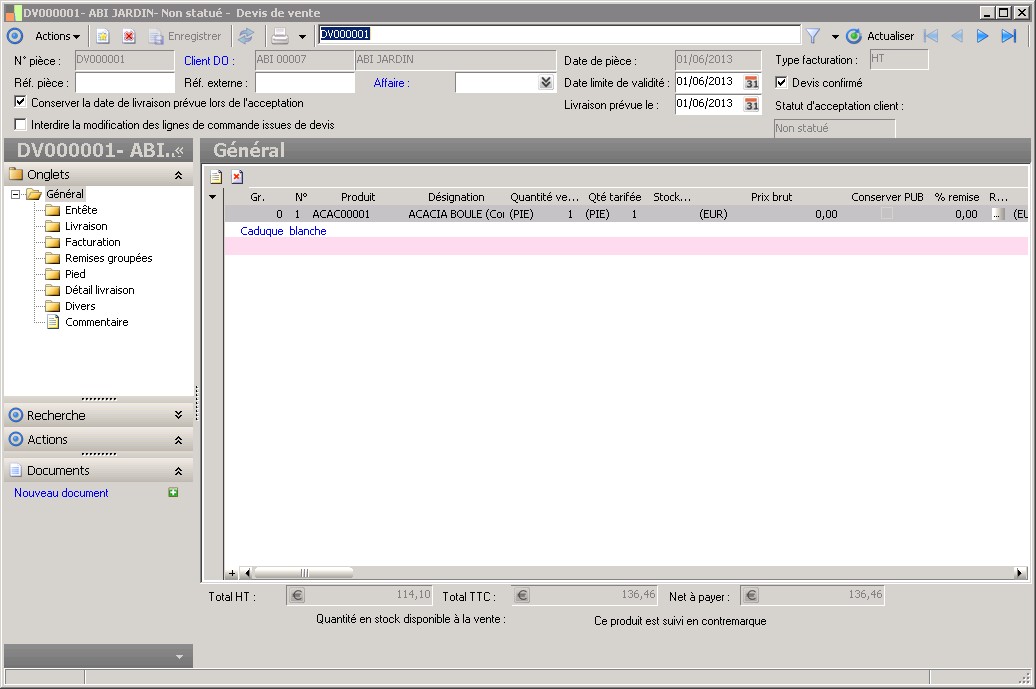Click the red delete document icon
This screenshot has height=689, width=1036.
(129, 36)
